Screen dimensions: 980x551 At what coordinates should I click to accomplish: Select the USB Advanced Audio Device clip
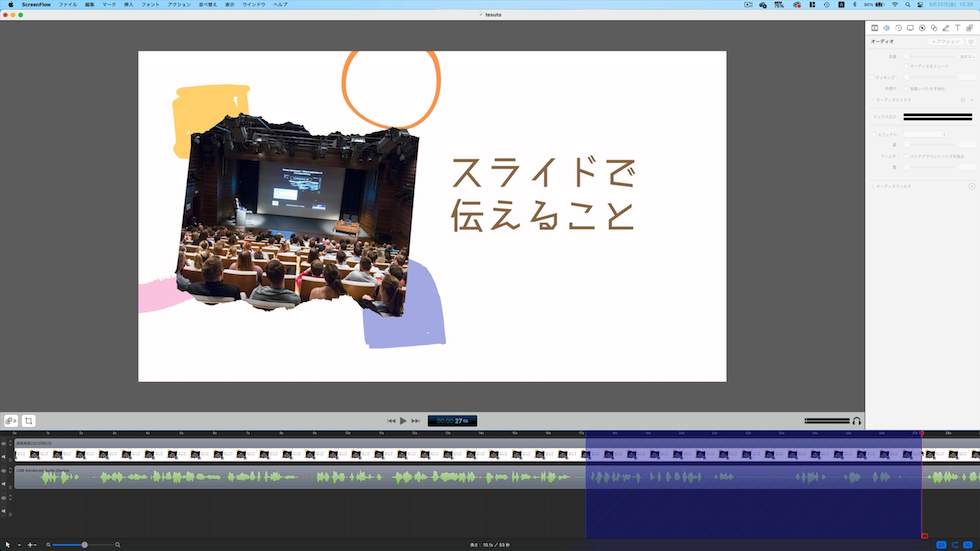497,477
